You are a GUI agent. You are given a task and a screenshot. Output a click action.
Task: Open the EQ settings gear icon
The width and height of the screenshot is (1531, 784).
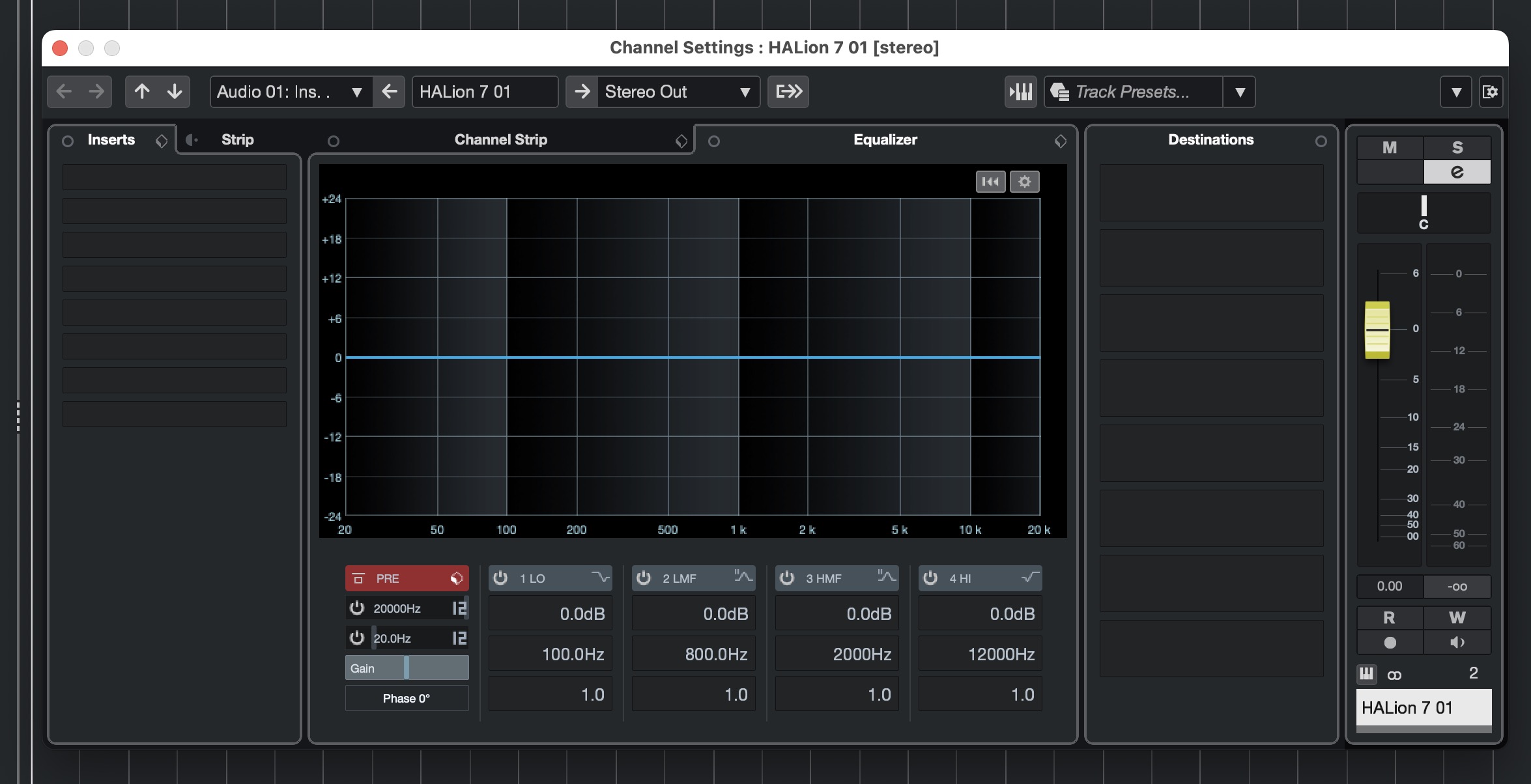pos(1024,182)
